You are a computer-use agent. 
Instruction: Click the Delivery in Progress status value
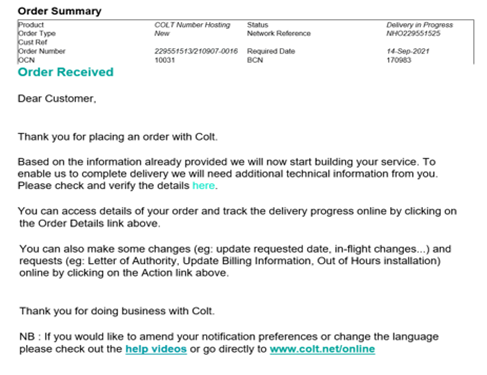click(420, 25)
